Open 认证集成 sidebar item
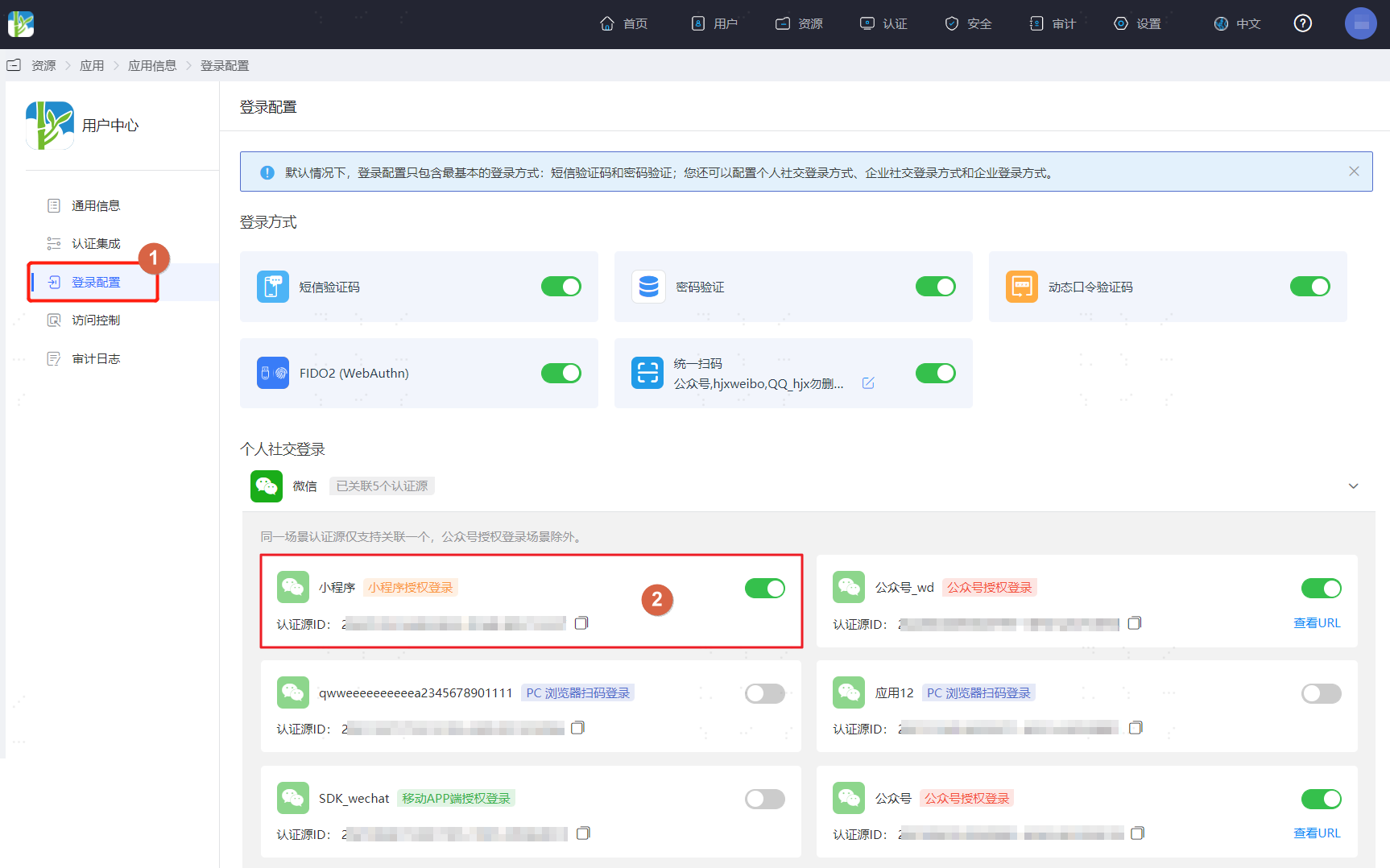 (x=96, y=243)
